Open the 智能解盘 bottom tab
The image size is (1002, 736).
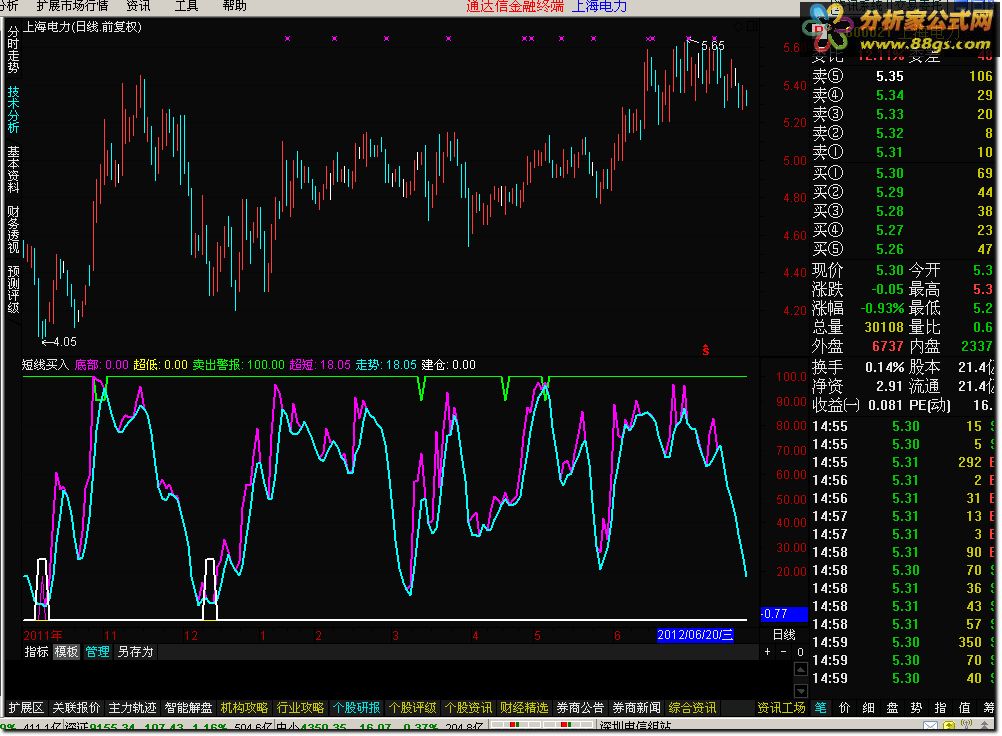tap(189, 708)
